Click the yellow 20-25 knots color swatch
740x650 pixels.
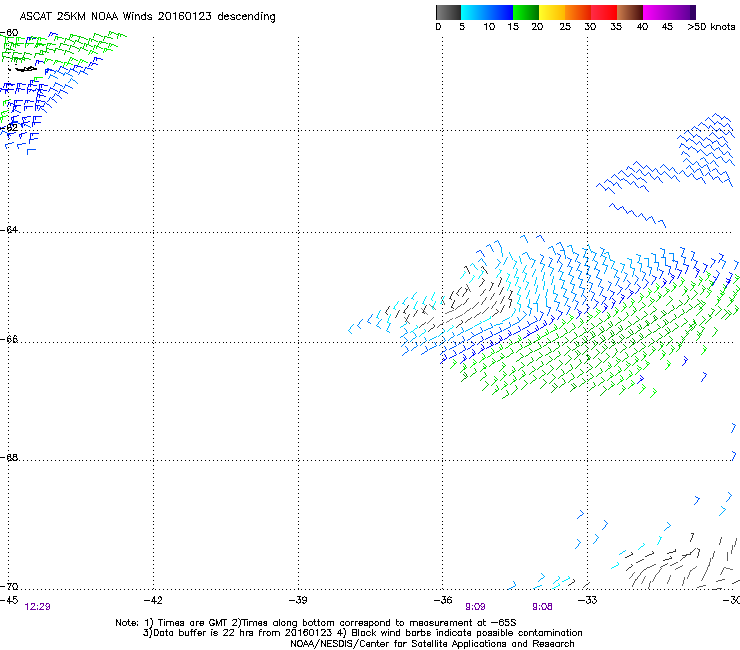click(552, 12)
